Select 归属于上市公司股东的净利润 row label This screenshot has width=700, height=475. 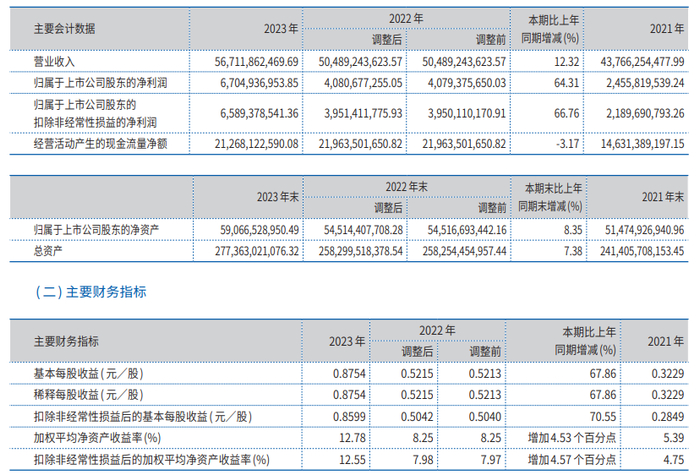point(100,83)
